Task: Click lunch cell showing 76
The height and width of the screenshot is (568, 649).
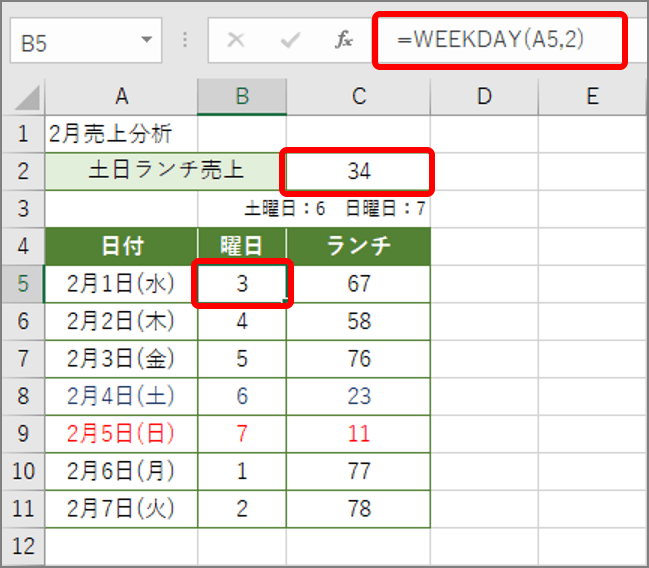Action: (x=358, y=359)
